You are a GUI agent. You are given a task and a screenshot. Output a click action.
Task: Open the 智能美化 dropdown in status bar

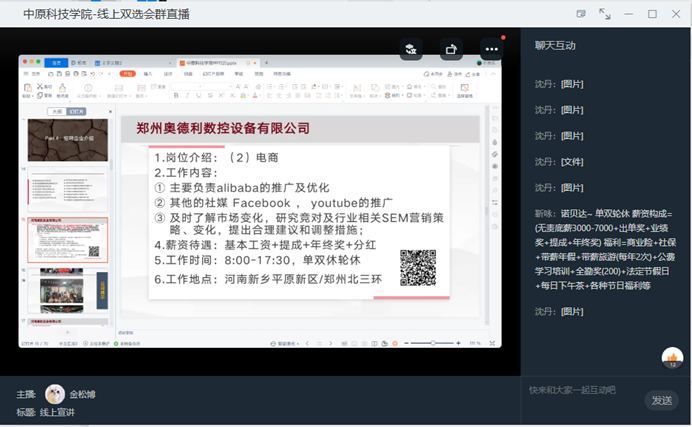click(x=285, y=343)
